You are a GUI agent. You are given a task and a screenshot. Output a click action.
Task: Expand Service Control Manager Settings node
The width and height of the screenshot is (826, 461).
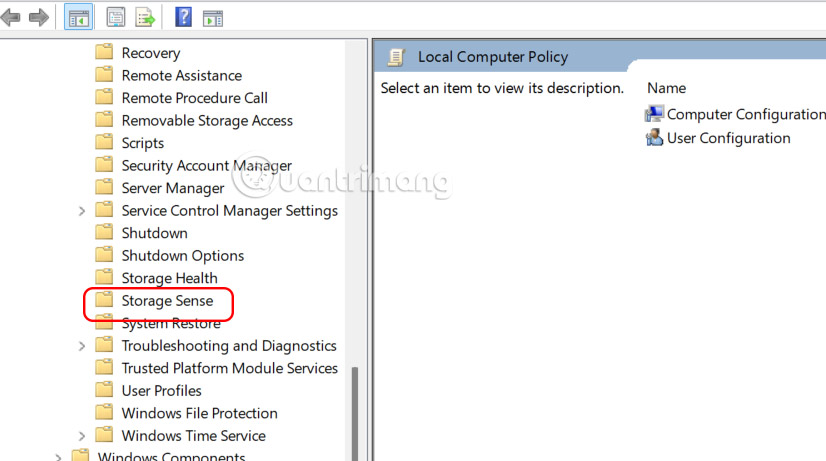click(x=82, y=211)
